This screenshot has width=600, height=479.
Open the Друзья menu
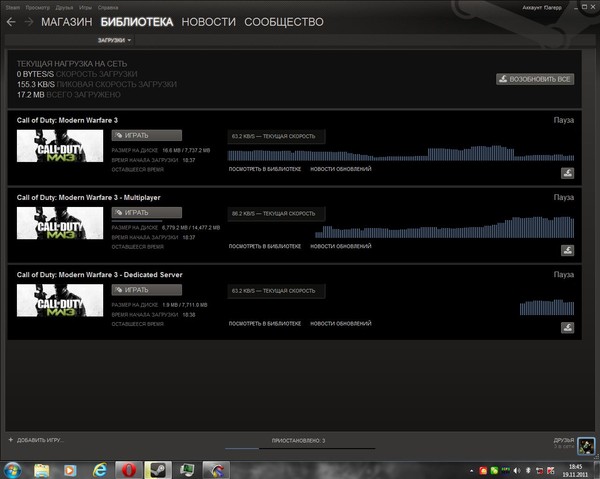point(64,8)
